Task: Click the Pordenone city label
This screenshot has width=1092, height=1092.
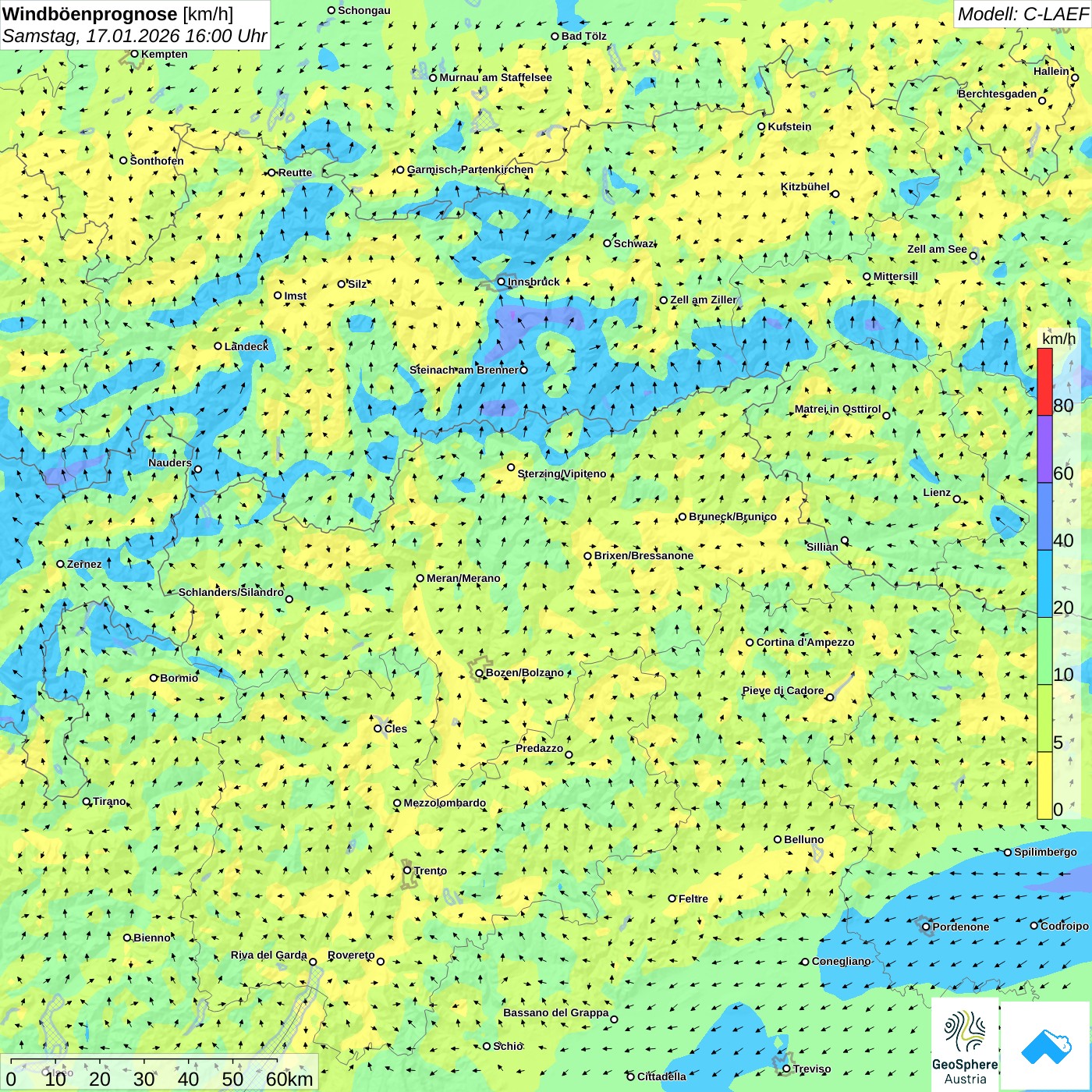Action: coord(961,927)
